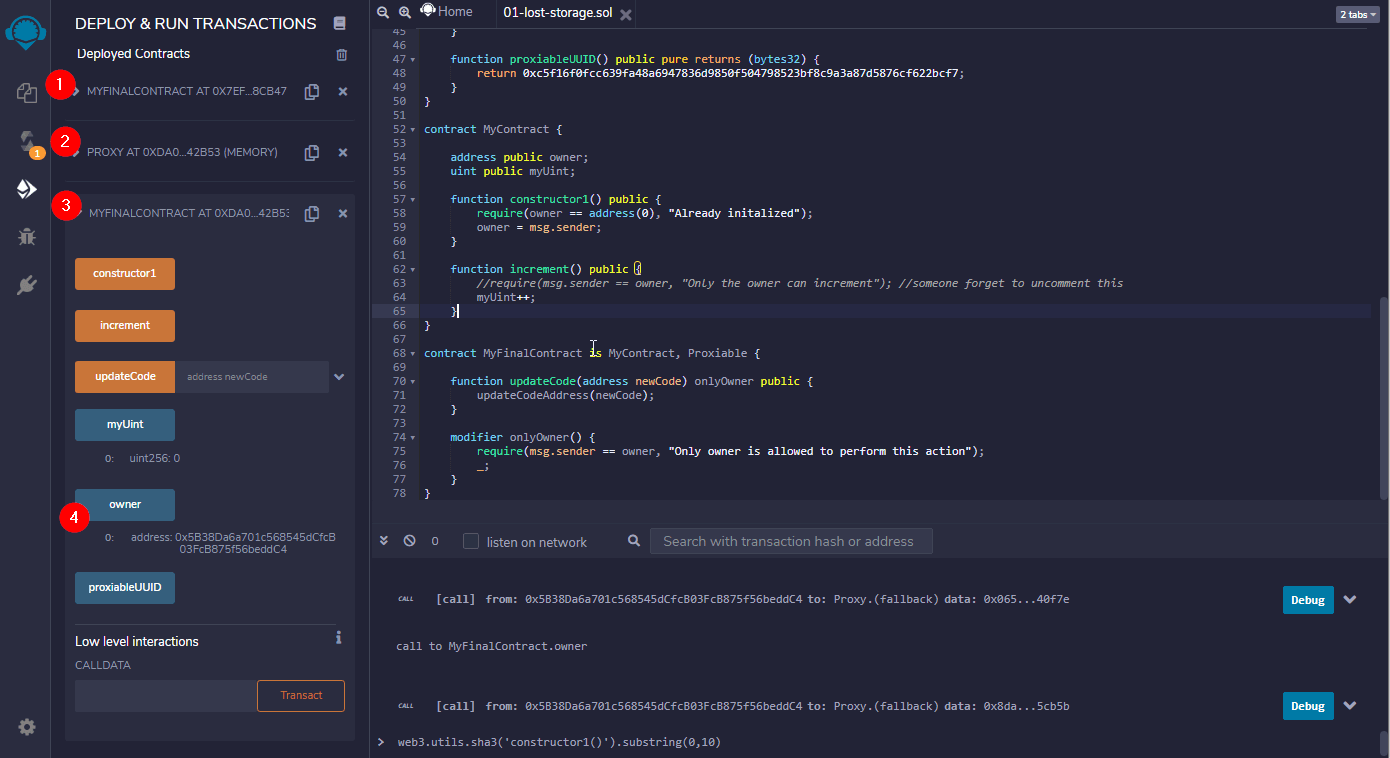The height and width of the screenshot is (758, 1390).
Task: Show low level interactions info icon
Action: (x=339, y=637)
